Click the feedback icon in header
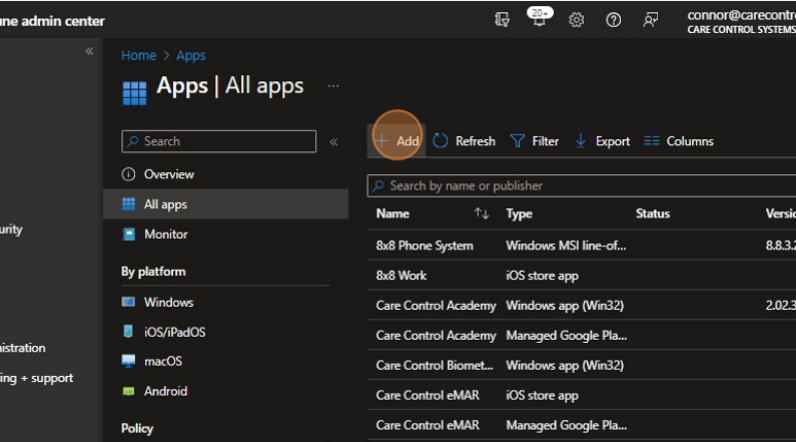This screenshot has height=442, width=796. (x=651, y=20)
